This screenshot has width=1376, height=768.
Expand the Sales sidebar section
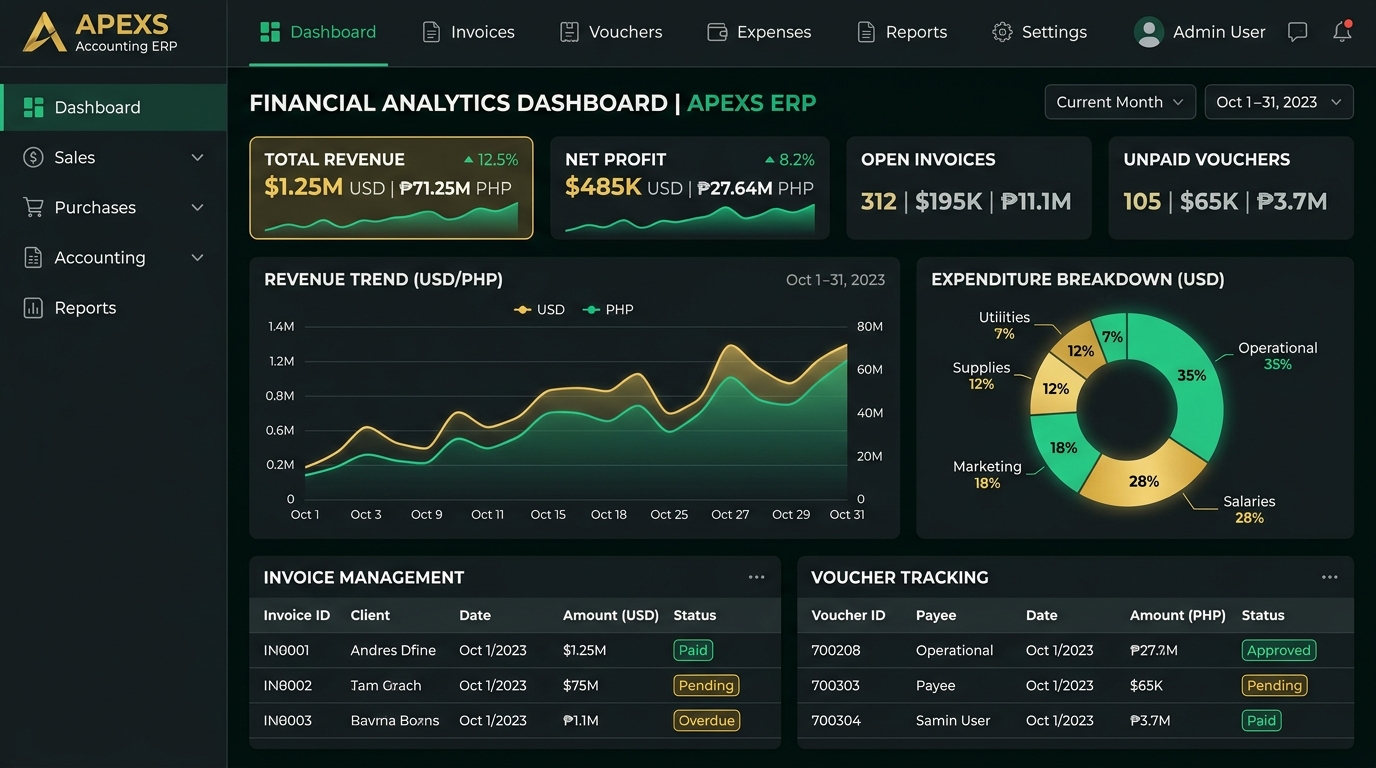point(197,157)
